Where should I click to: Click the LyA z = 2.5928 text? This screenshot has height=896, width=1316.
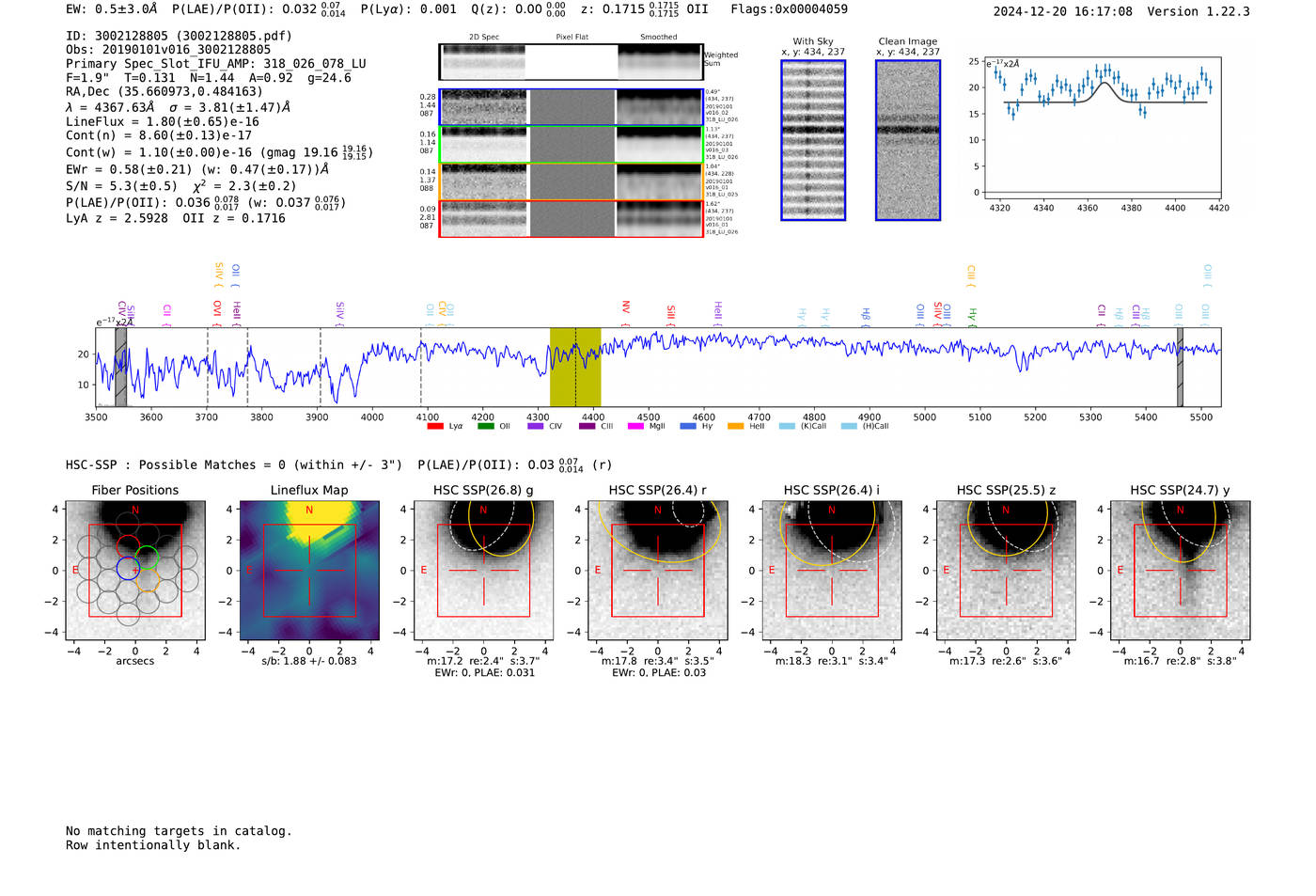pyautogui.click(x=117, y=218)
